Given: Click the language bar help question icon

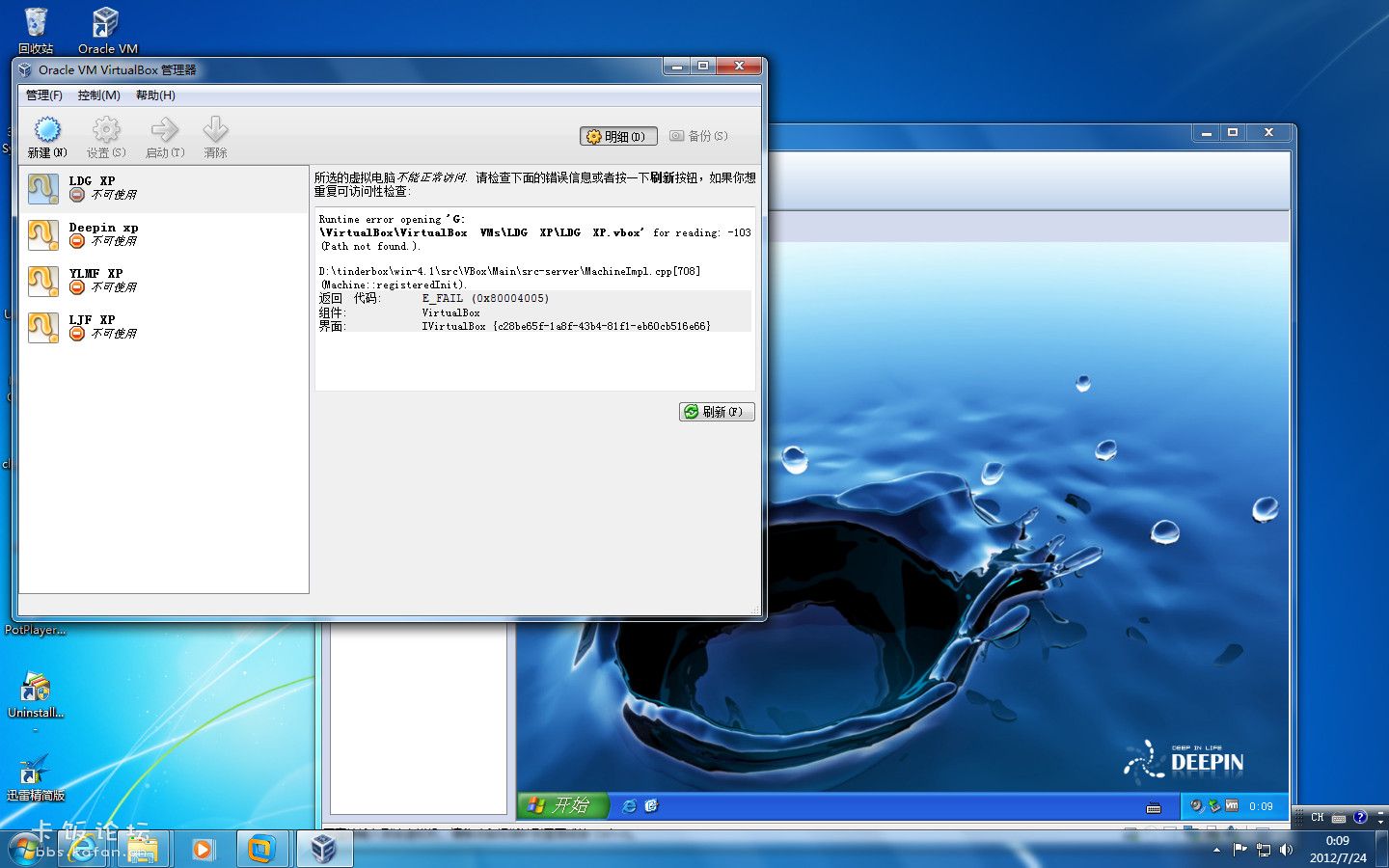Looking at the screenshot, I should 1360,818.
